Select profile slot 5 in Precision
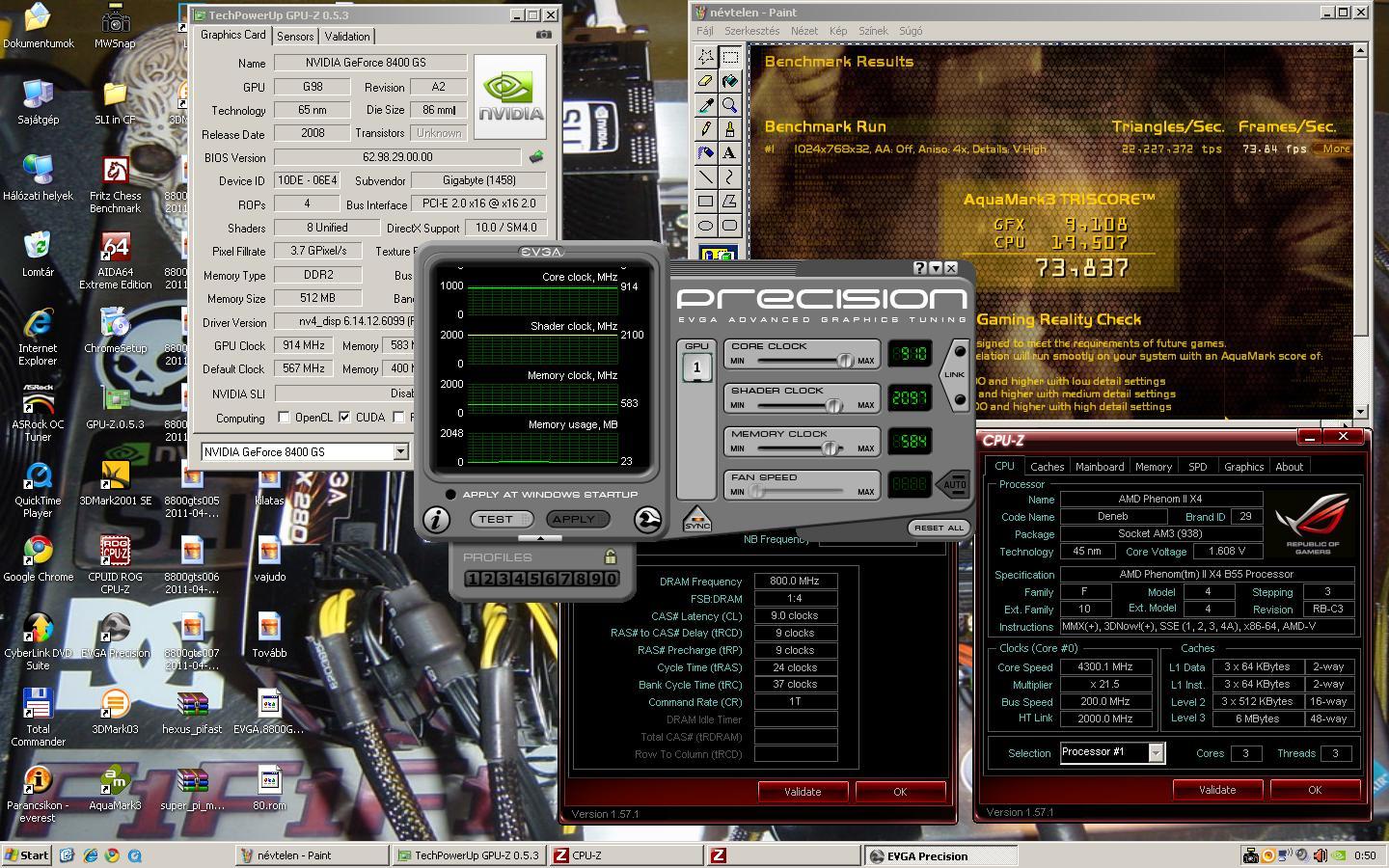The height and width of the screenshot is (868, 1389). pyautogui.click(x=534, y=579)
